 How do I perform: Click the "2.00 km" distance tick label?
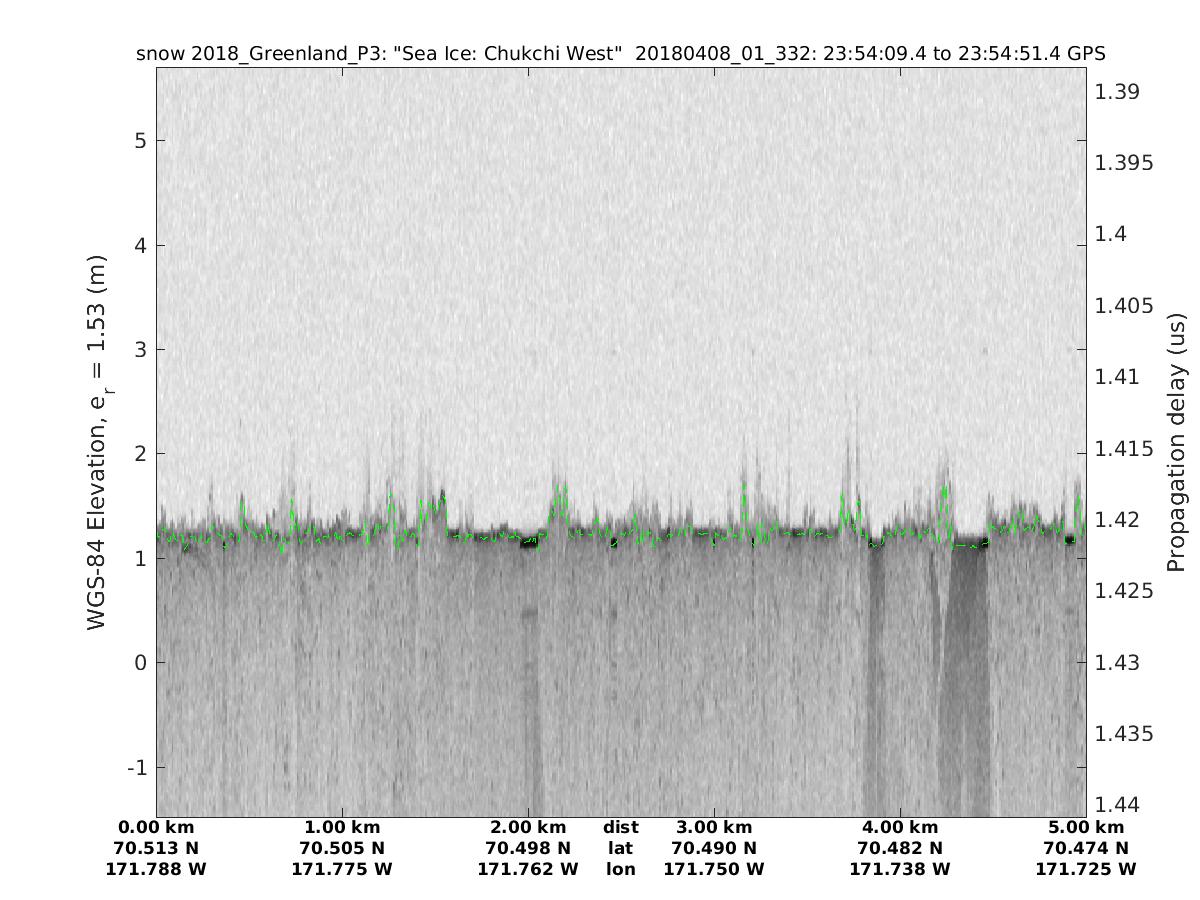pyautogui.click(x=528, y=828)
